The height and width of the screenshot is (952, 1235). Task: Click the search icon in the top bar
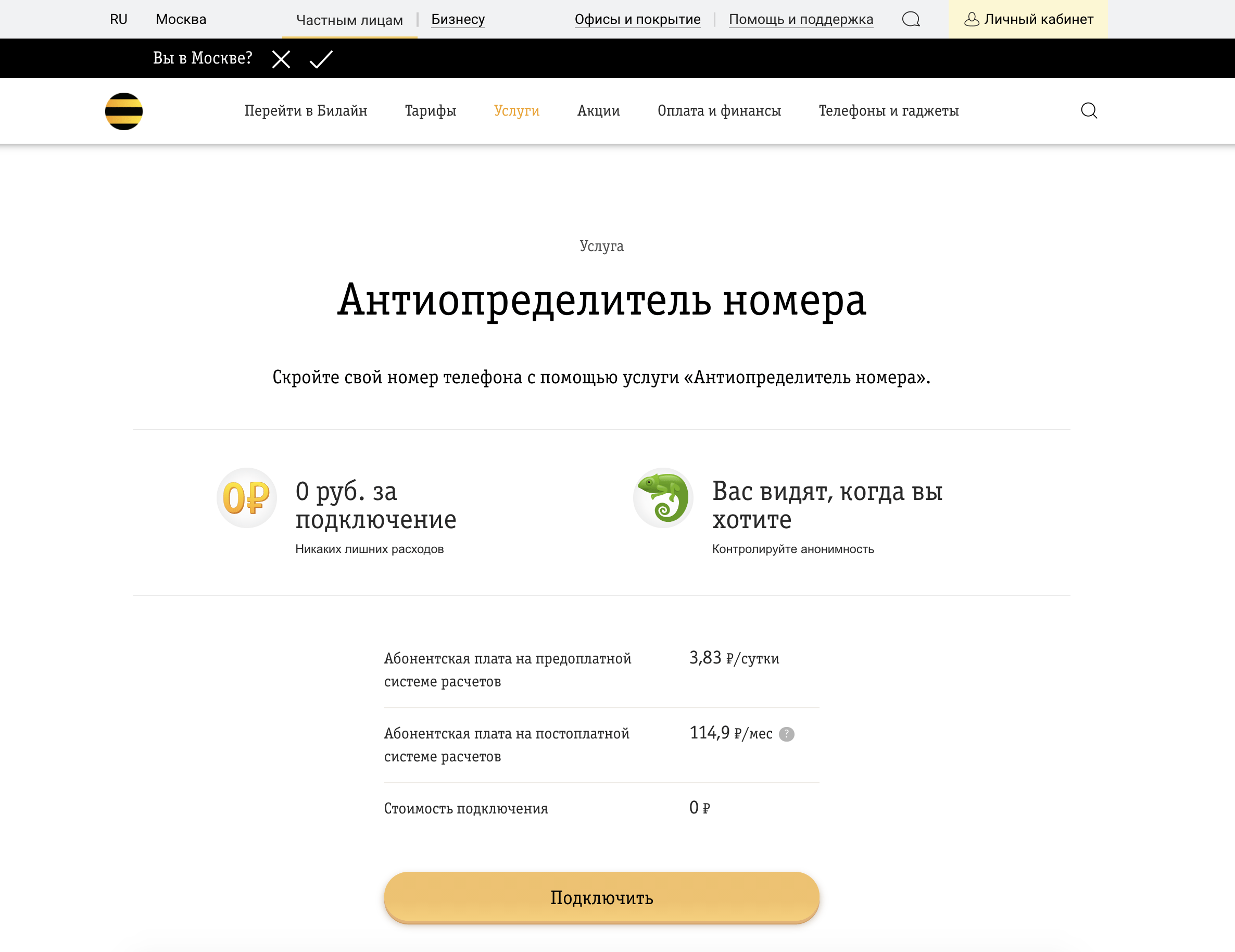[911, 19]
